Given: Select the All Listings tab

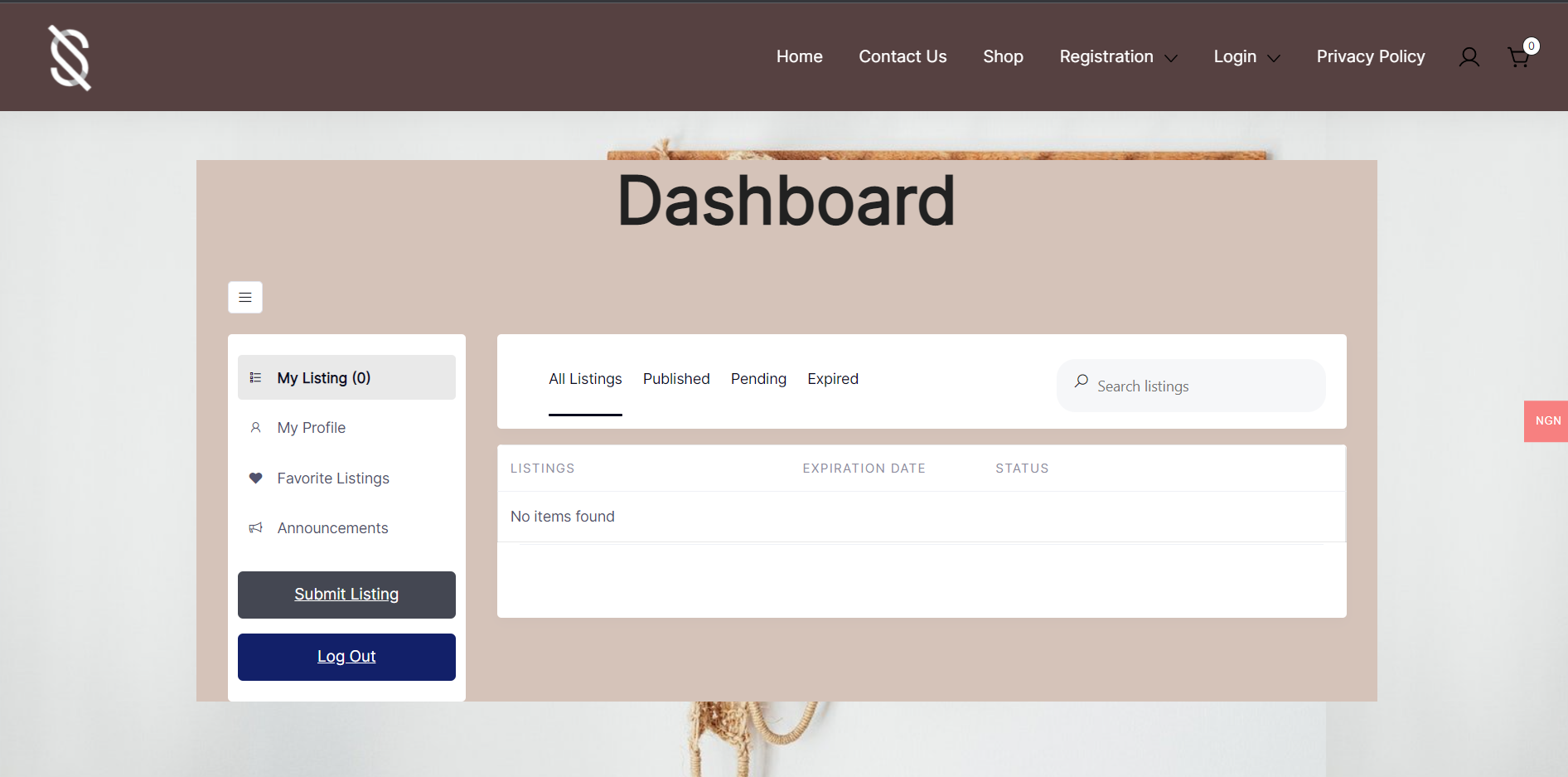Looking at the screenshot, I should click(585, 379).
